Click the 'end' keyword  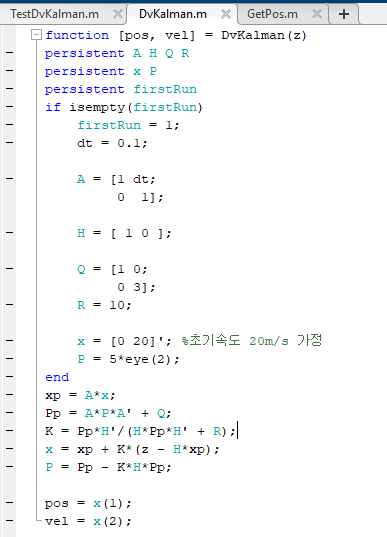pos(57,377)
